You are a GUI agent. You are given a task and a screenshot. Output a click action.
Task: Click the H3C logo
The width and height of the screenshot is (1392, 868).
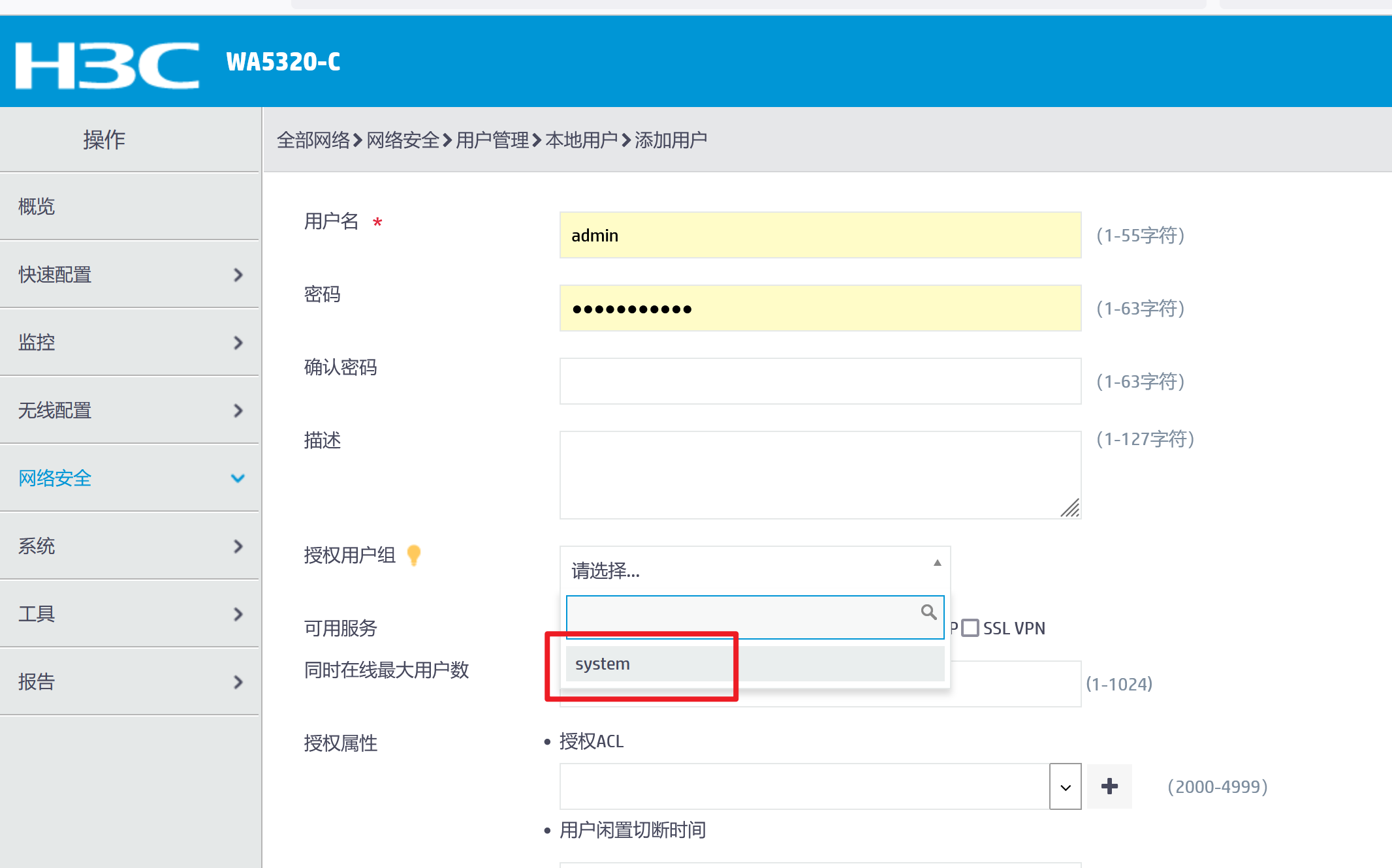point(107,65)
